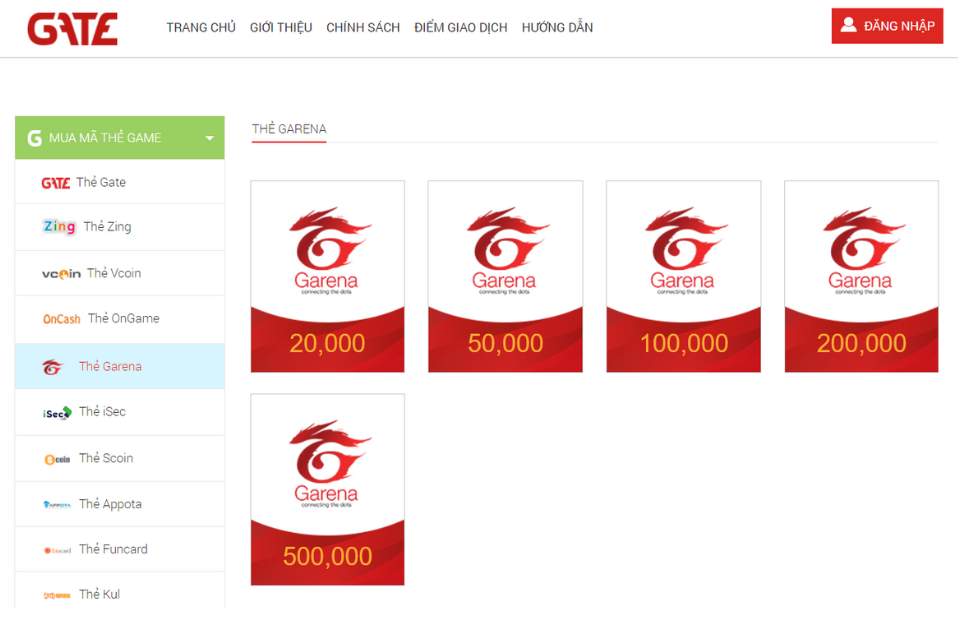
Task: Select the THẺ GARENA tab heading
Action: 289,129
